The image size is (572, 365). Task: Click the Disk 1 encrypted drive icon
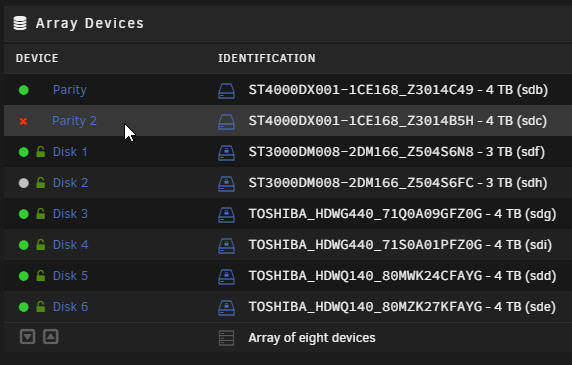tap(227, 152)
